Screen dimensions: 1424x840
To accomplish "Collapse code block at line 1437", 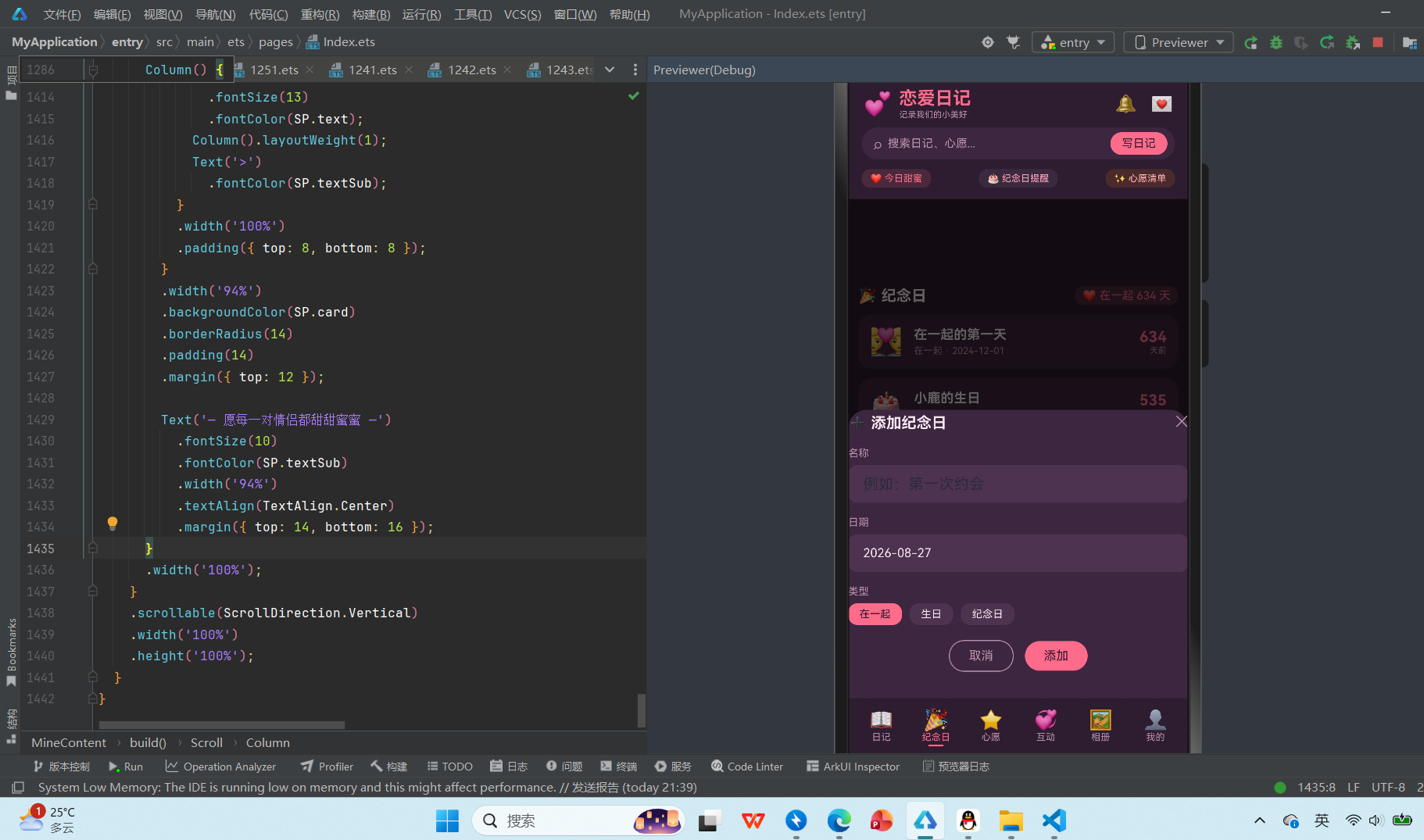I will click(x=92, y=592).
